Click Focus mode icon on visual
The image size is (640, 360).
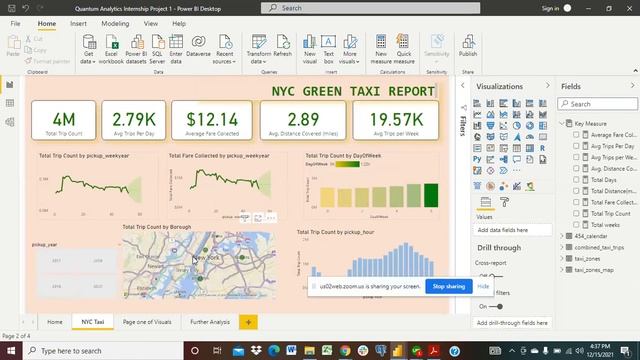tap(258, 218)
